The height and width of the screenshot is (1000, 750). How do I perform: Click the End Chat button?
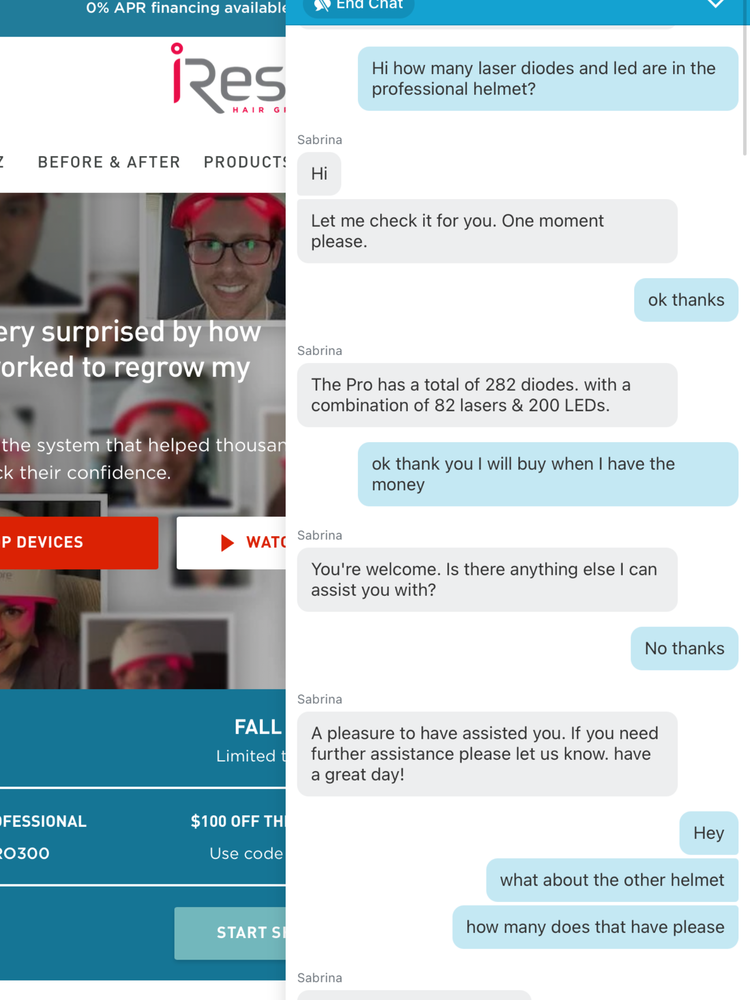pos(358,6)
